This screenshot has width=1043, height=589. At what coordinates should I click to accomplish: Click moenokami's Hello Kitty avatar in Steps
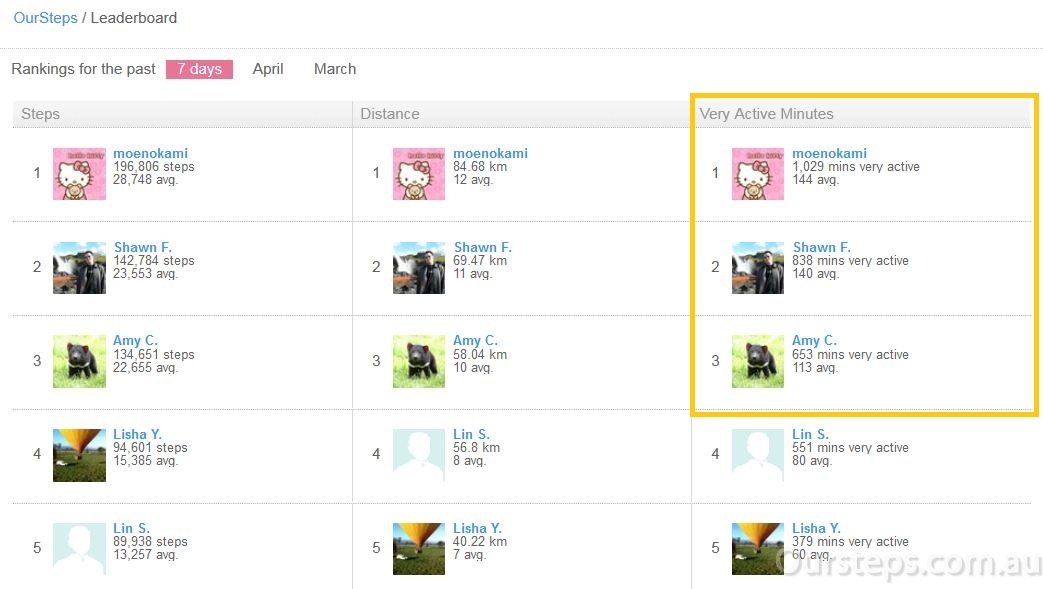(79, 174)
